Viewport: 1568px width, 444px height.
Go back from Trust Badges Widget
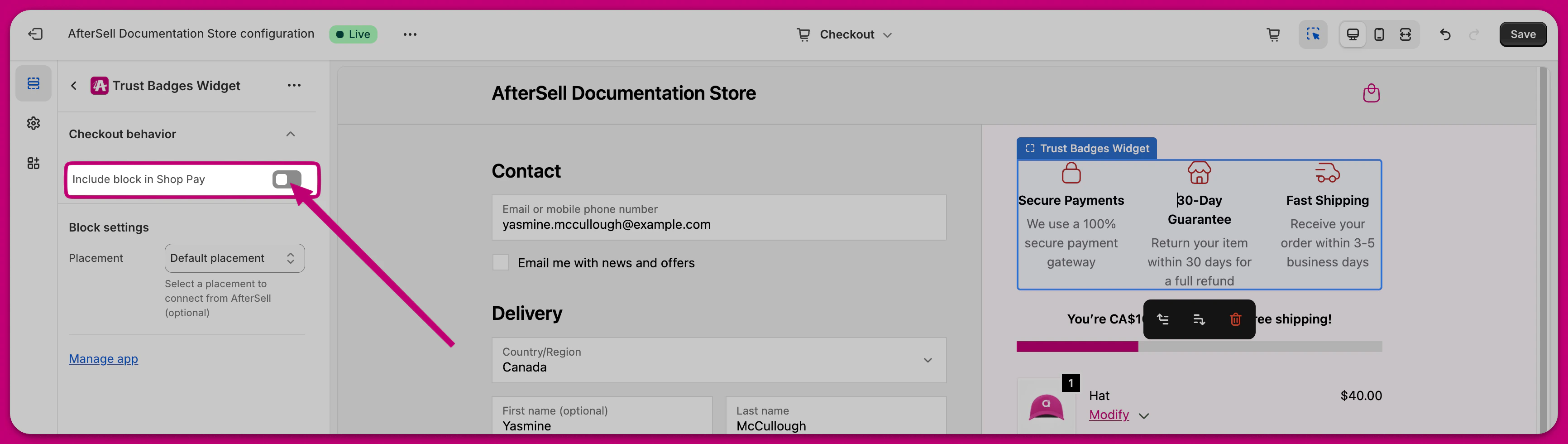pos(74,85)
